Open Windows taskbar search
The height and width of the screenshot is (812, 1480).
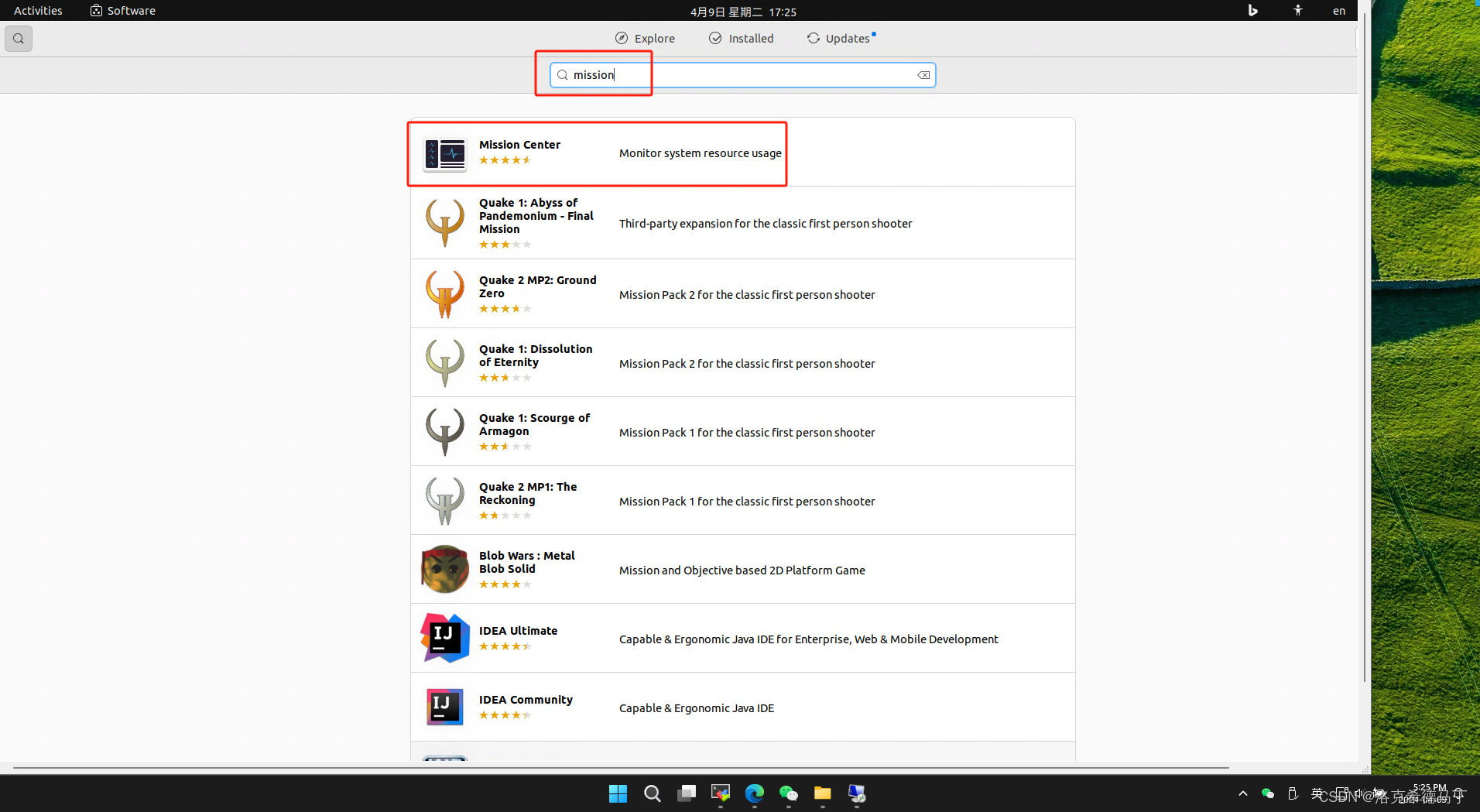tap(652, 793)
